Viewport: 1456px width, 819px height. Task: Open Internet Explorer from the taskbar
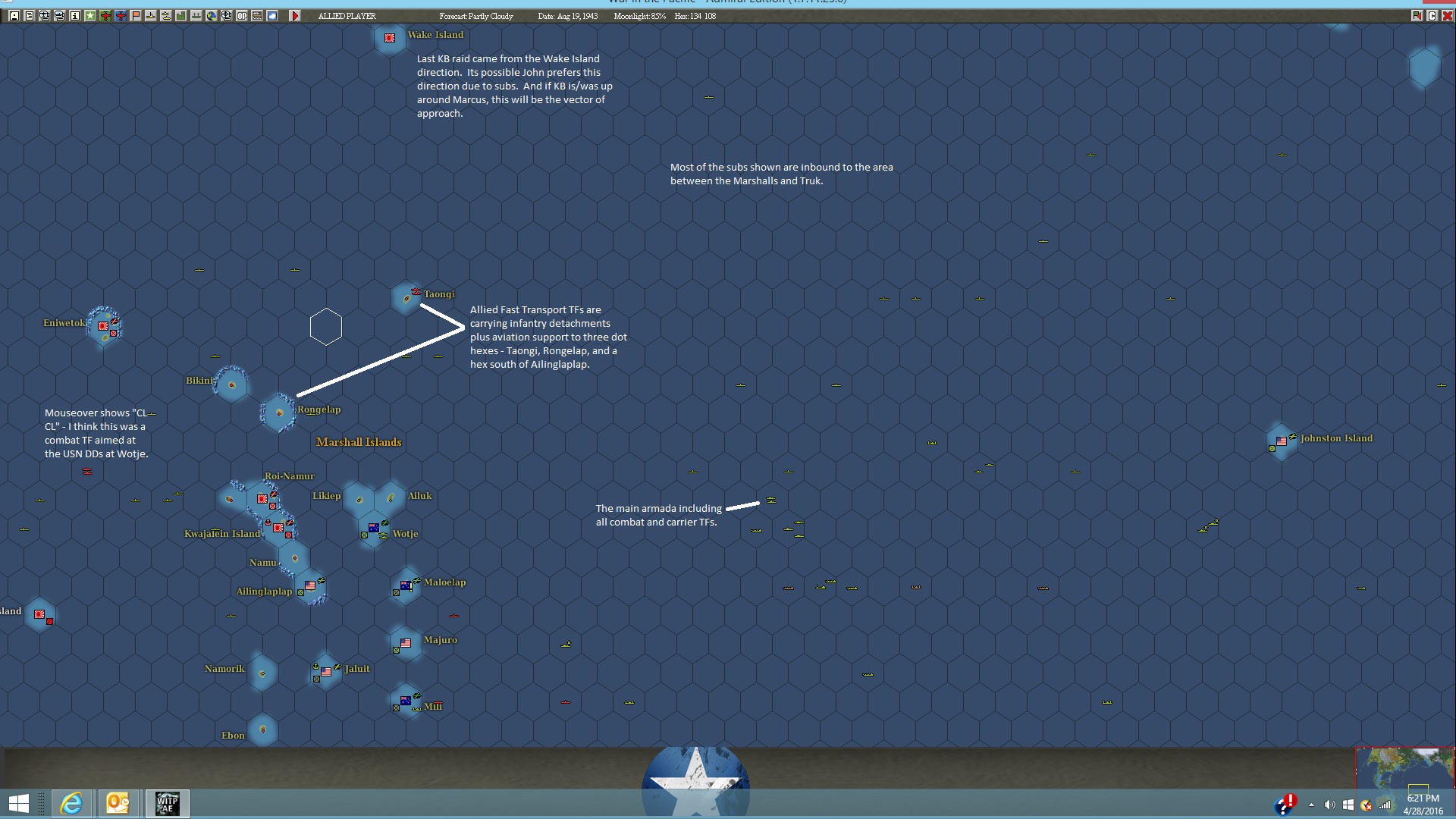pos(71,803)
